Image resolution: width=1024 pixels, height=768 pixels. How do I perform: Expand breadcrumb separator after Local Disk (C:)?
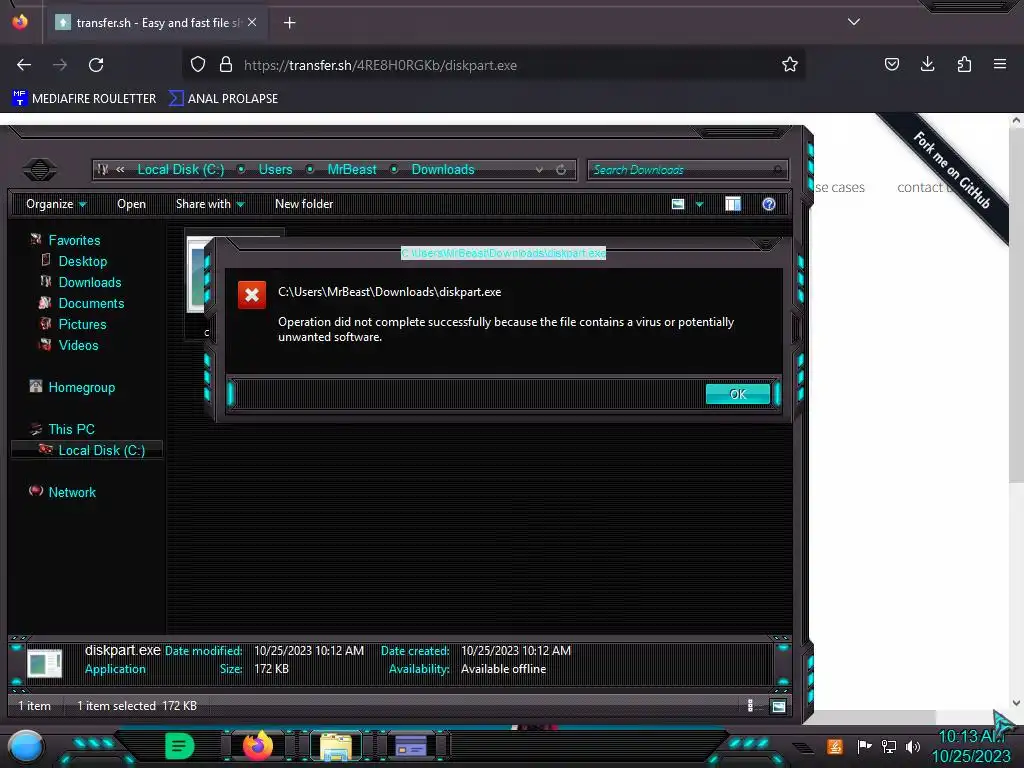[x=241, y=169]
